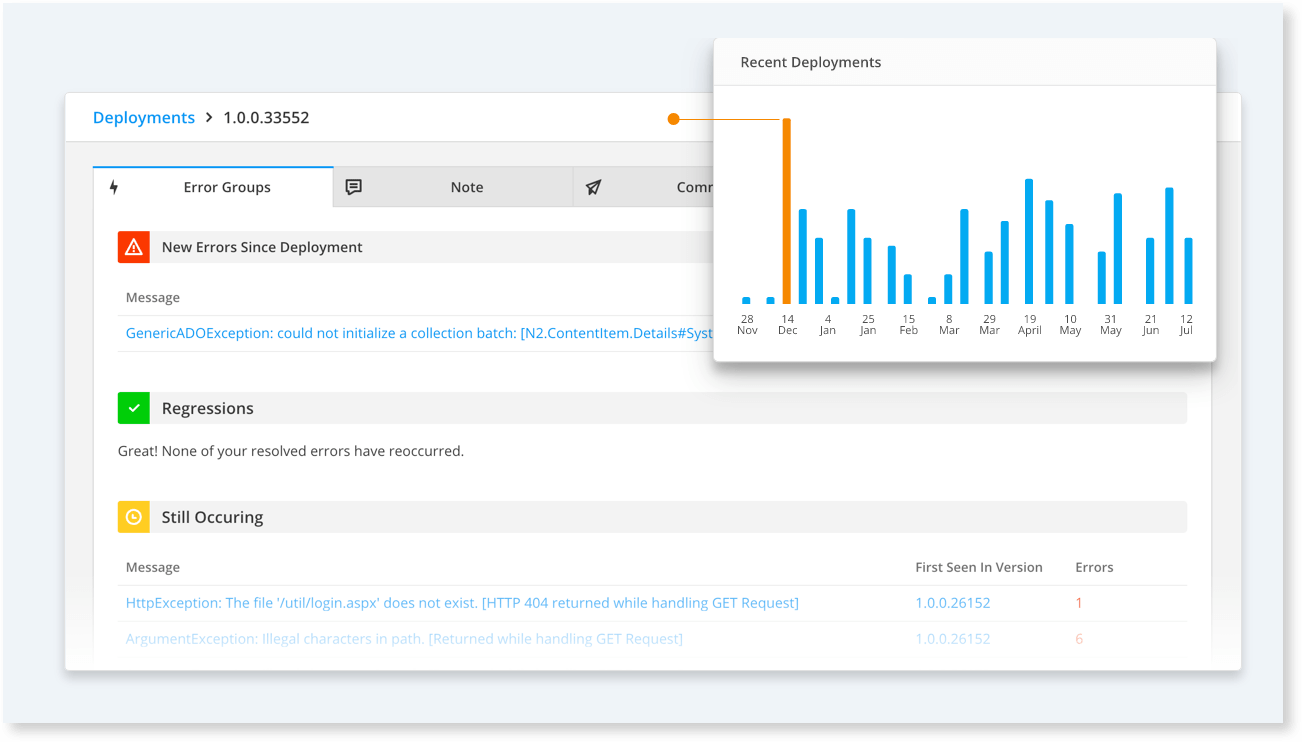Select the orange 14 Dec deployment bar

pyautogui.click(x=787, y=211)
